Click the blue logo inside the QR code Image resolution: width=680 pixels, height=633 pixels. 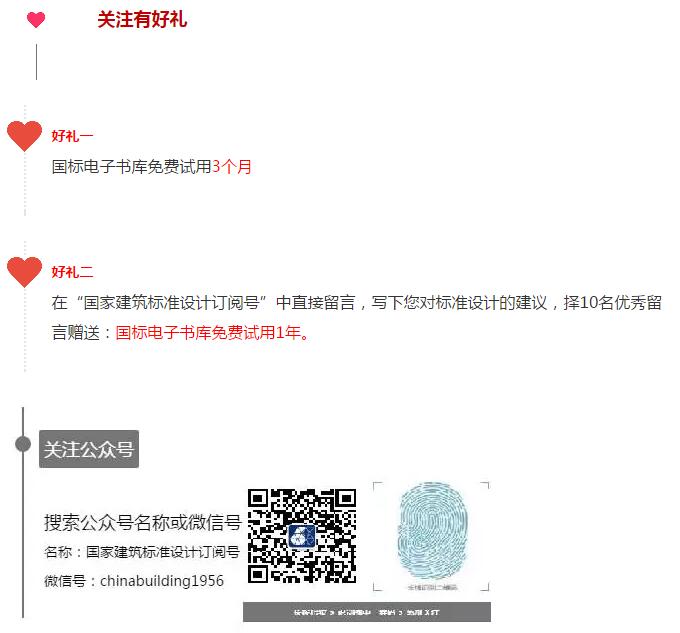click(x=302, y=536)
